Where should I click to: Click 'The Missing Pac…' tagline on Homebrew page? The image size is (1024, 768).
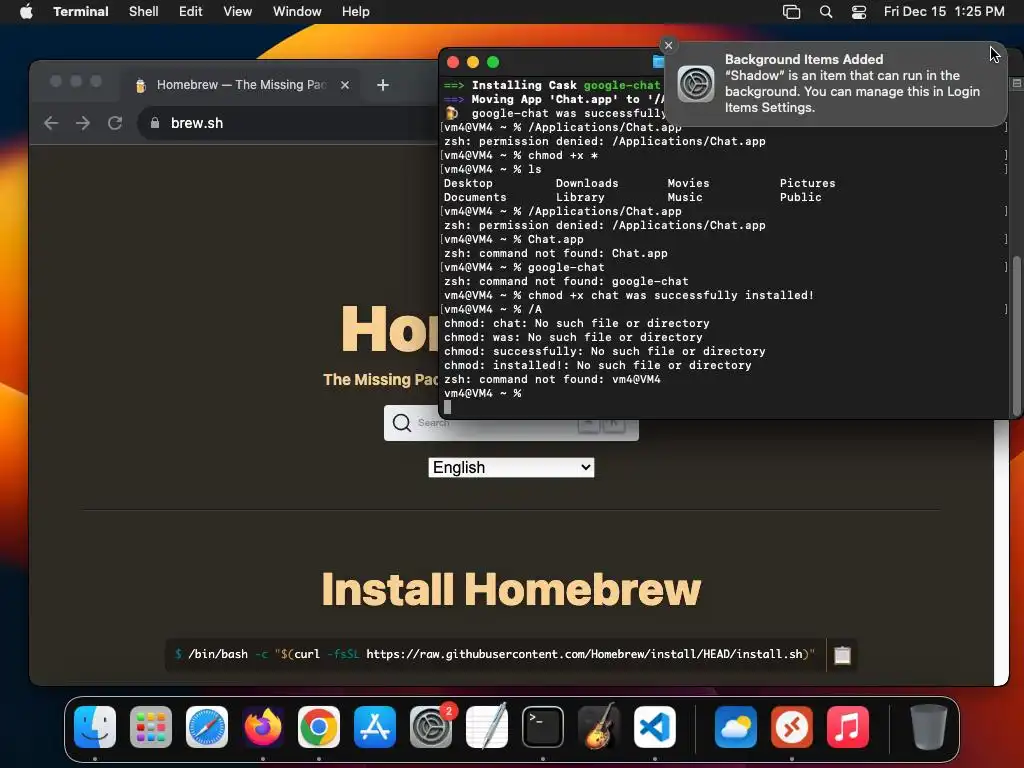coord(381,379)
